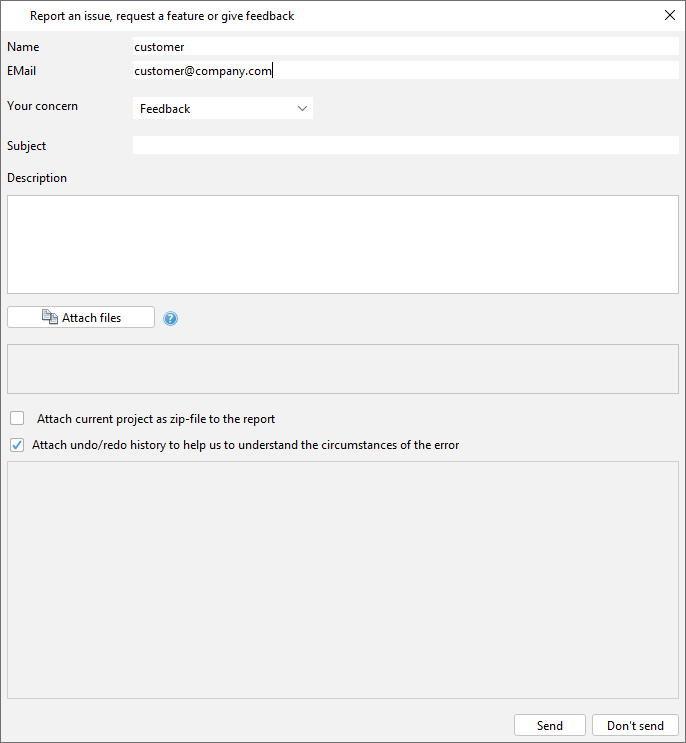Viewport: 686px width, 743px height.
Task: Click inside the Description text area
Action: click(343, 245)
